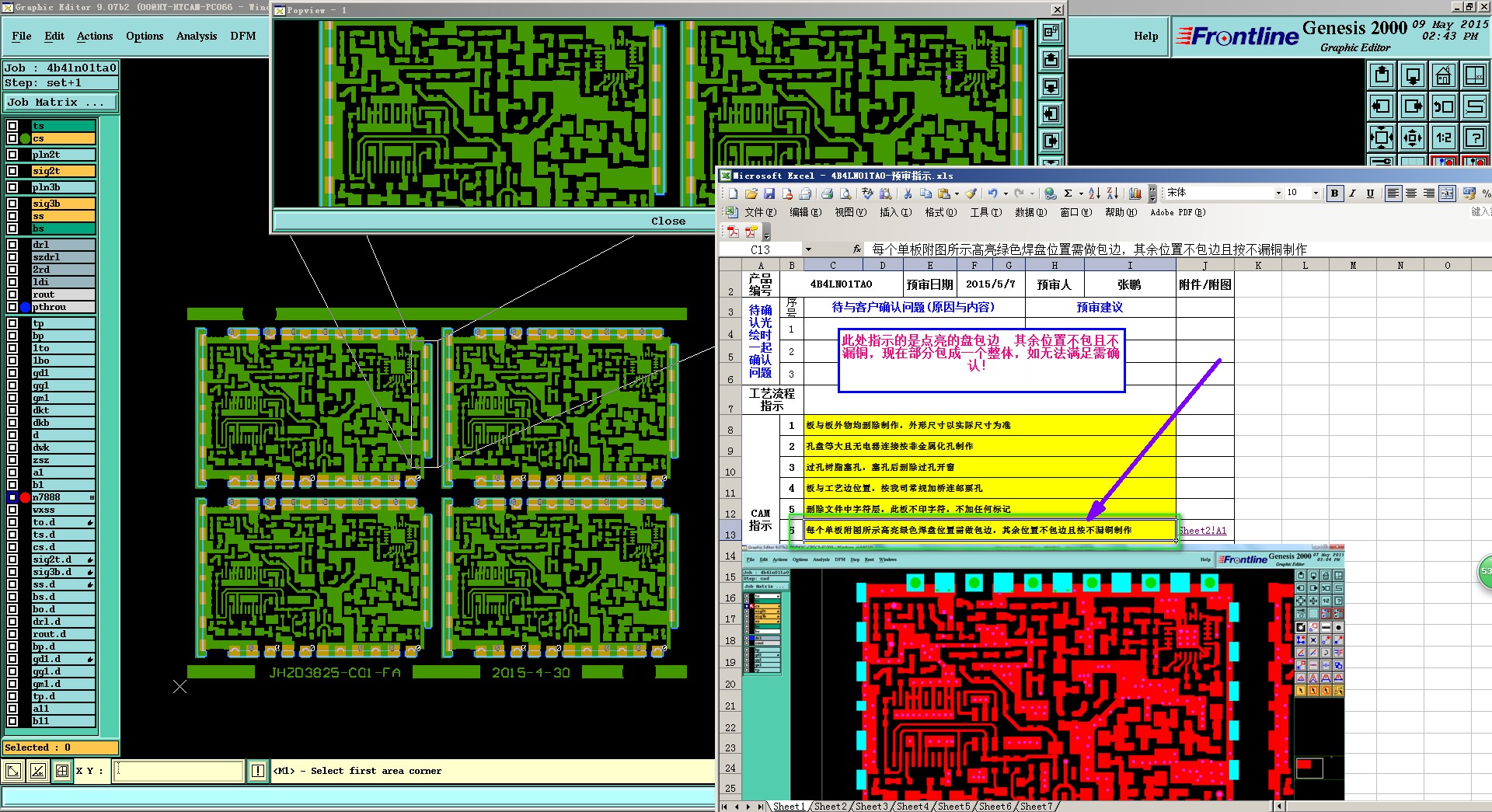
Task: Click the exclamation mark icon near XY field
Action: pyautogui.click(x=259, y=771)
